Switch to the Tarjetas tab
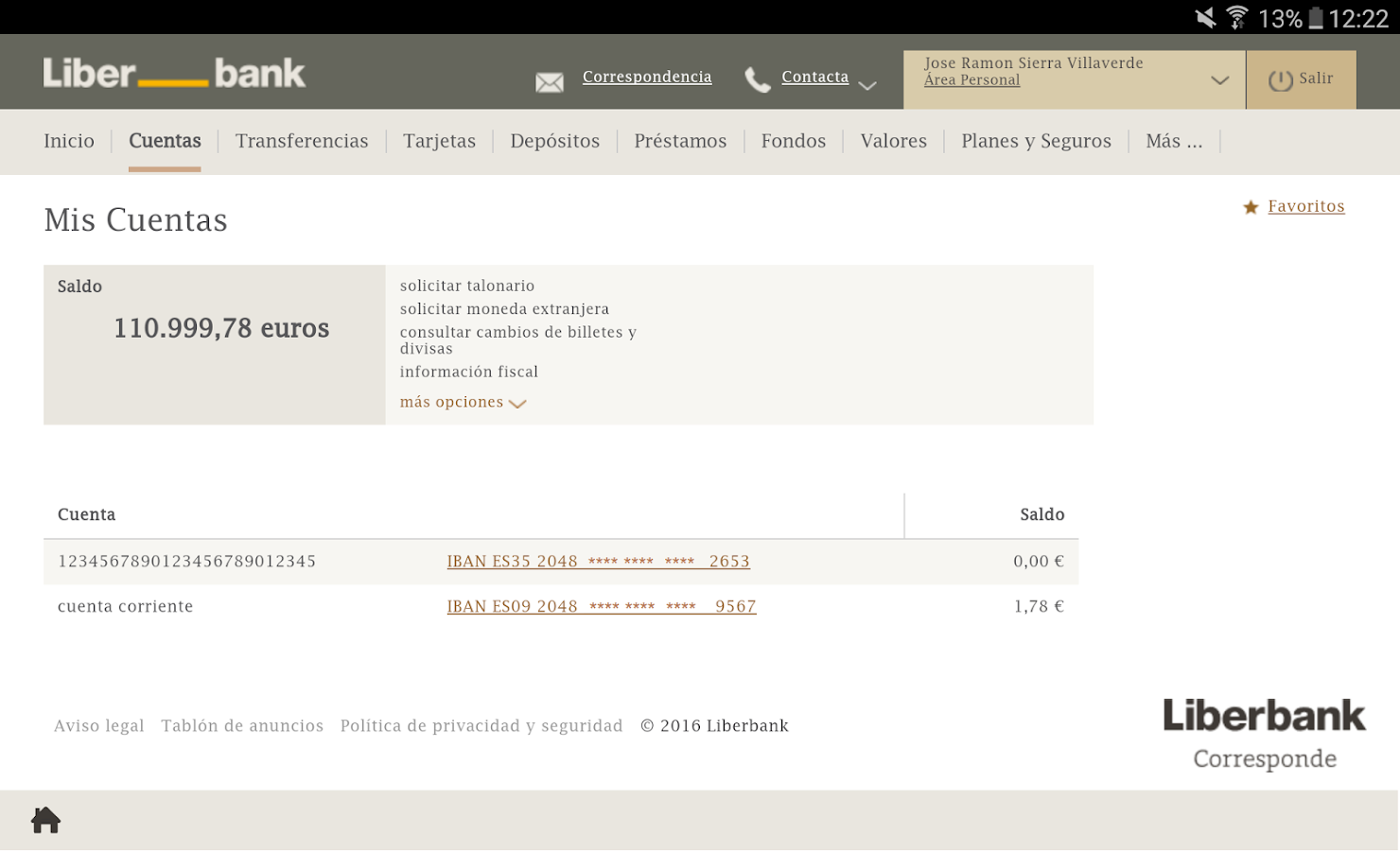Viewport: 1400px width, 851px height. (x=440, y=141)
